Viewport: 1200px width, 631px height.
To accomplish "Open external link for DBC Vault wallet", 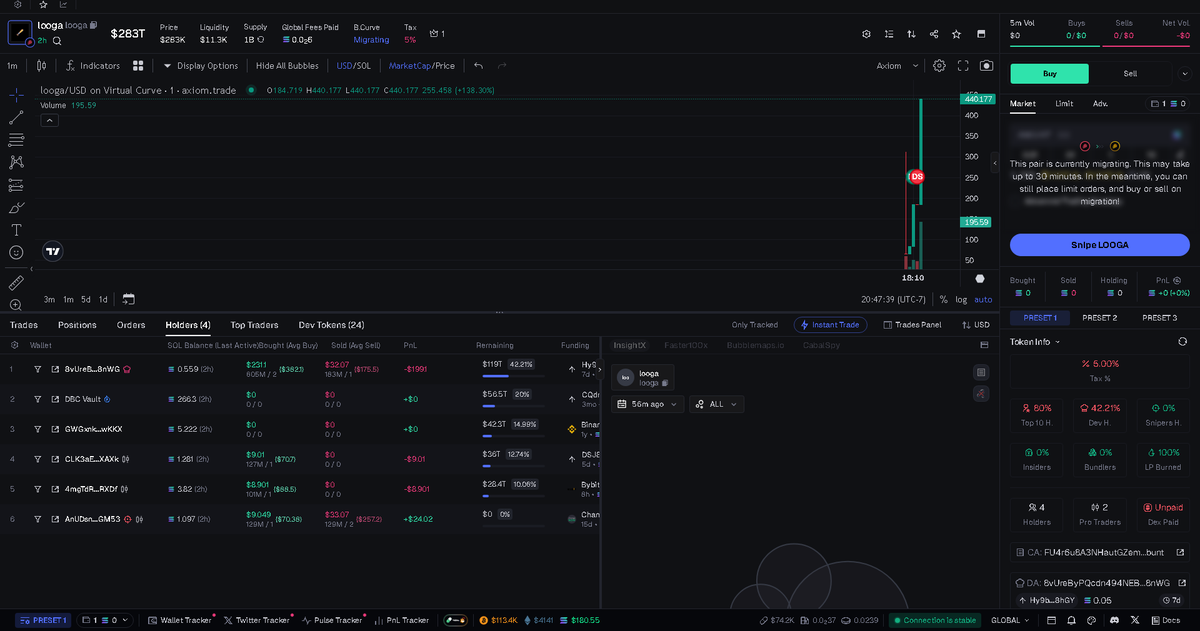I will pyautogui.click(x=55, y=399).
